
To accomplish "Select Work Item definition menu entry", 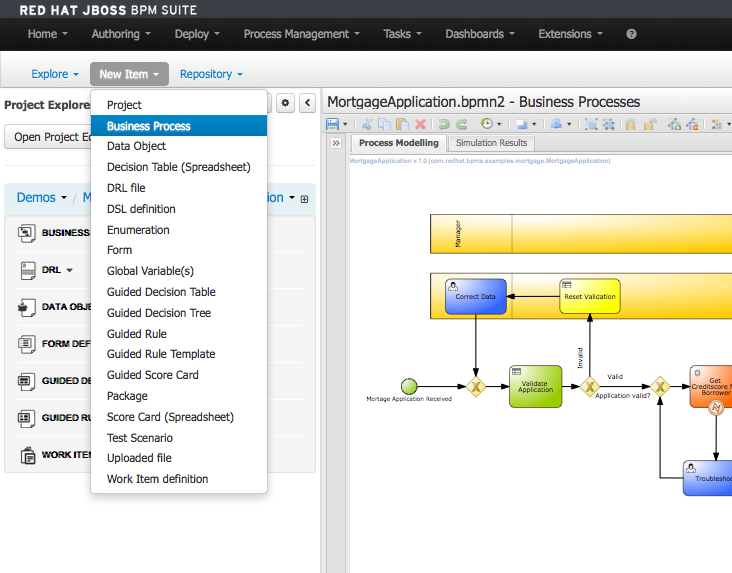I will coord(179,480).
